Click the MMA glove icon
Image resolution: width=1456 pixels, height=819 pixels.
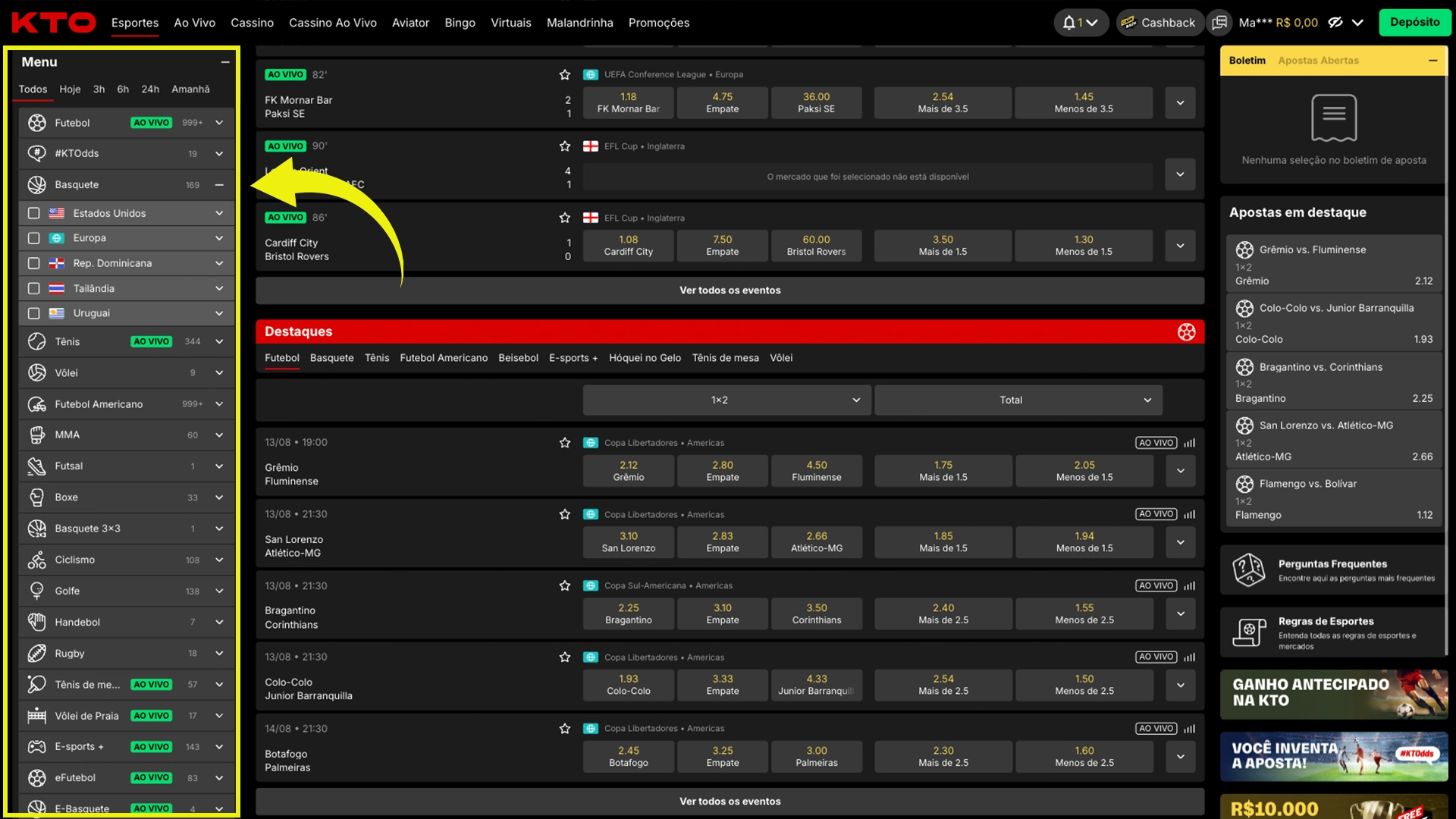coord(37,435)
